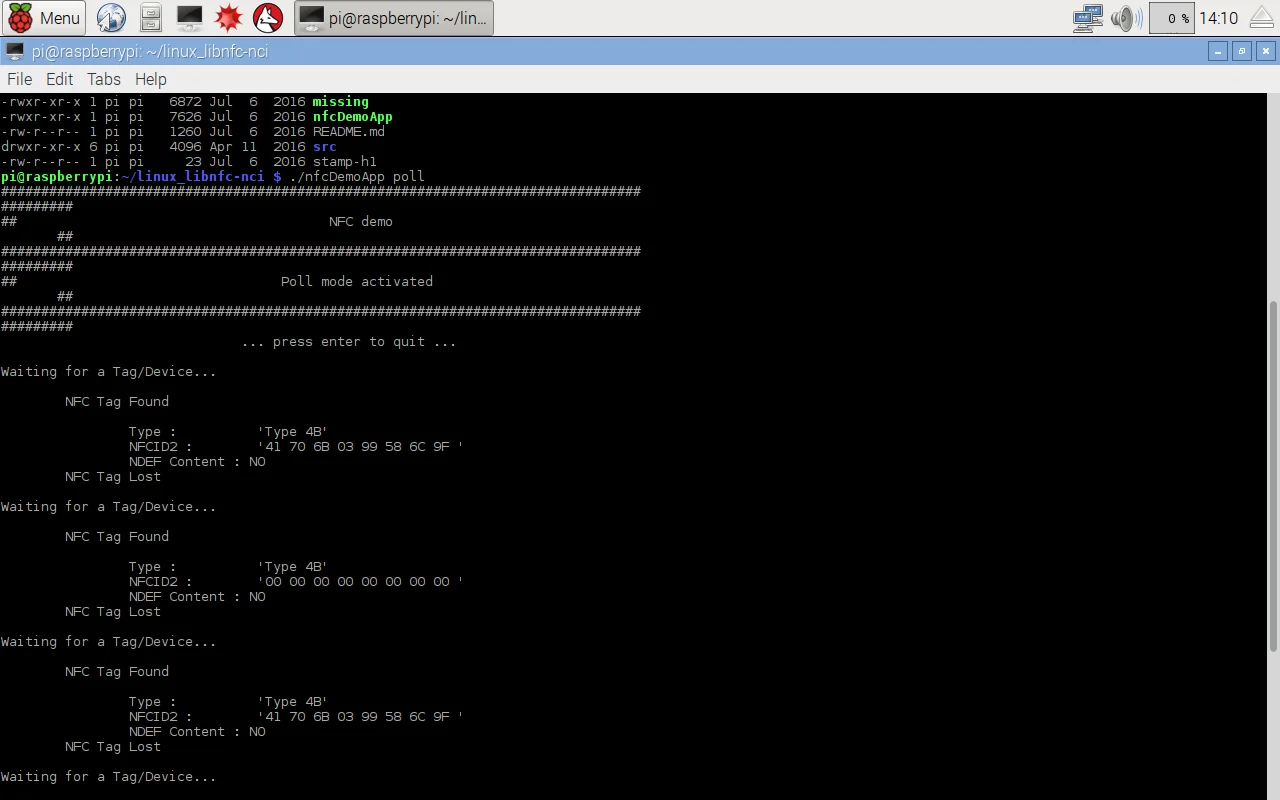Launch the web browser globe icon

click(x=111, y=18)
